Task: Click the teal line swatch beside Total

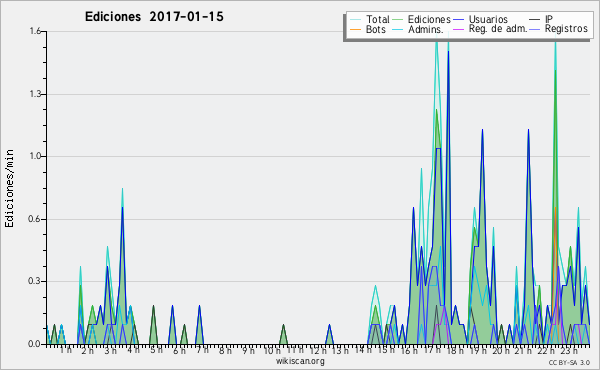Action: (355, 20)
